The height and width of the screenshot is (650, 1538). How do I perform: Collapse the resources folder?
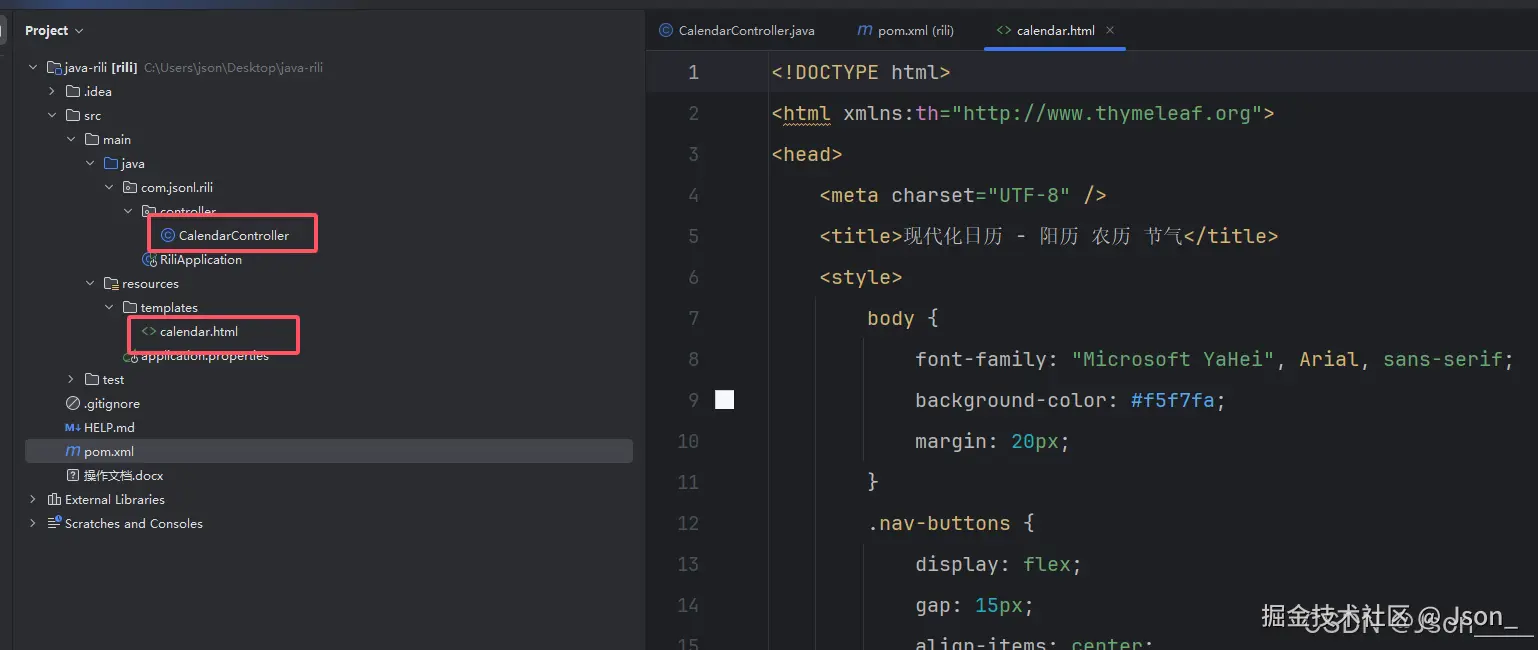coord(90,283)
